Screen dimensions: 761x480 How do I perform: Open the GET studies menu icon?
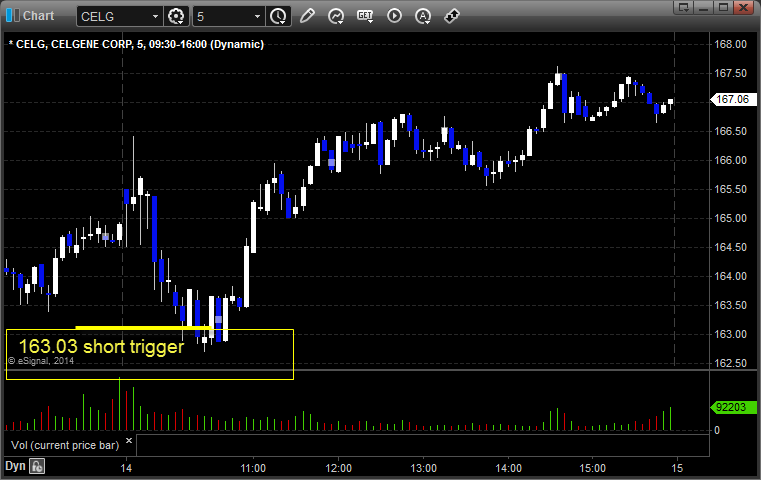[x=365, y=16]
